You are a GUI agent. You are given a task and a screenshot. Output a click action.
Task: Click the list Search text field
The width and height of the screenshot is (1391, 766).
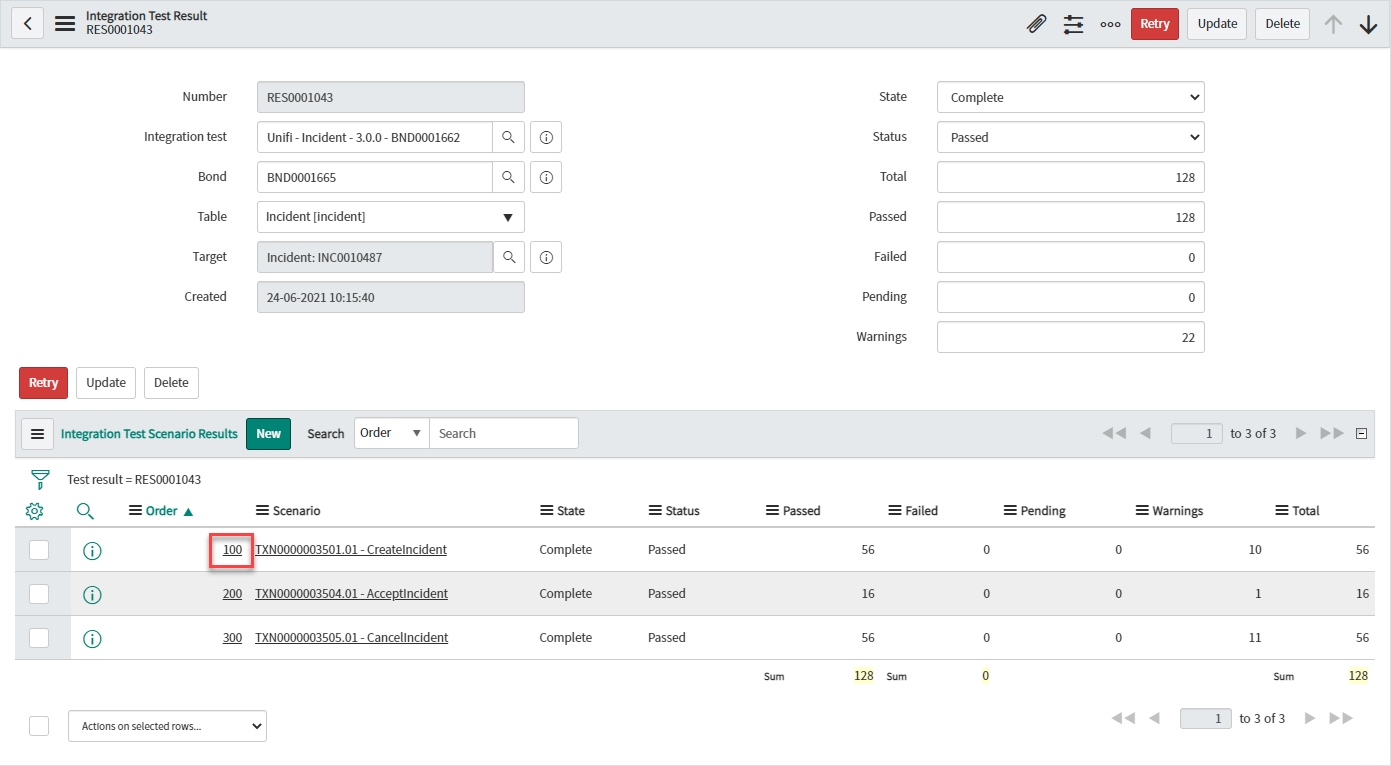(503, 433)
